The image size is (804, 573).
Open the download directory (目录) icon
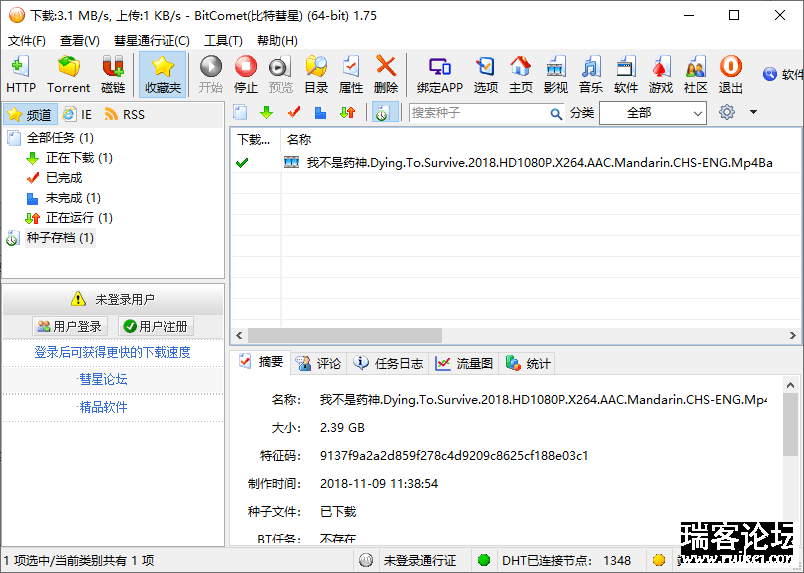[x=316, y=74]
